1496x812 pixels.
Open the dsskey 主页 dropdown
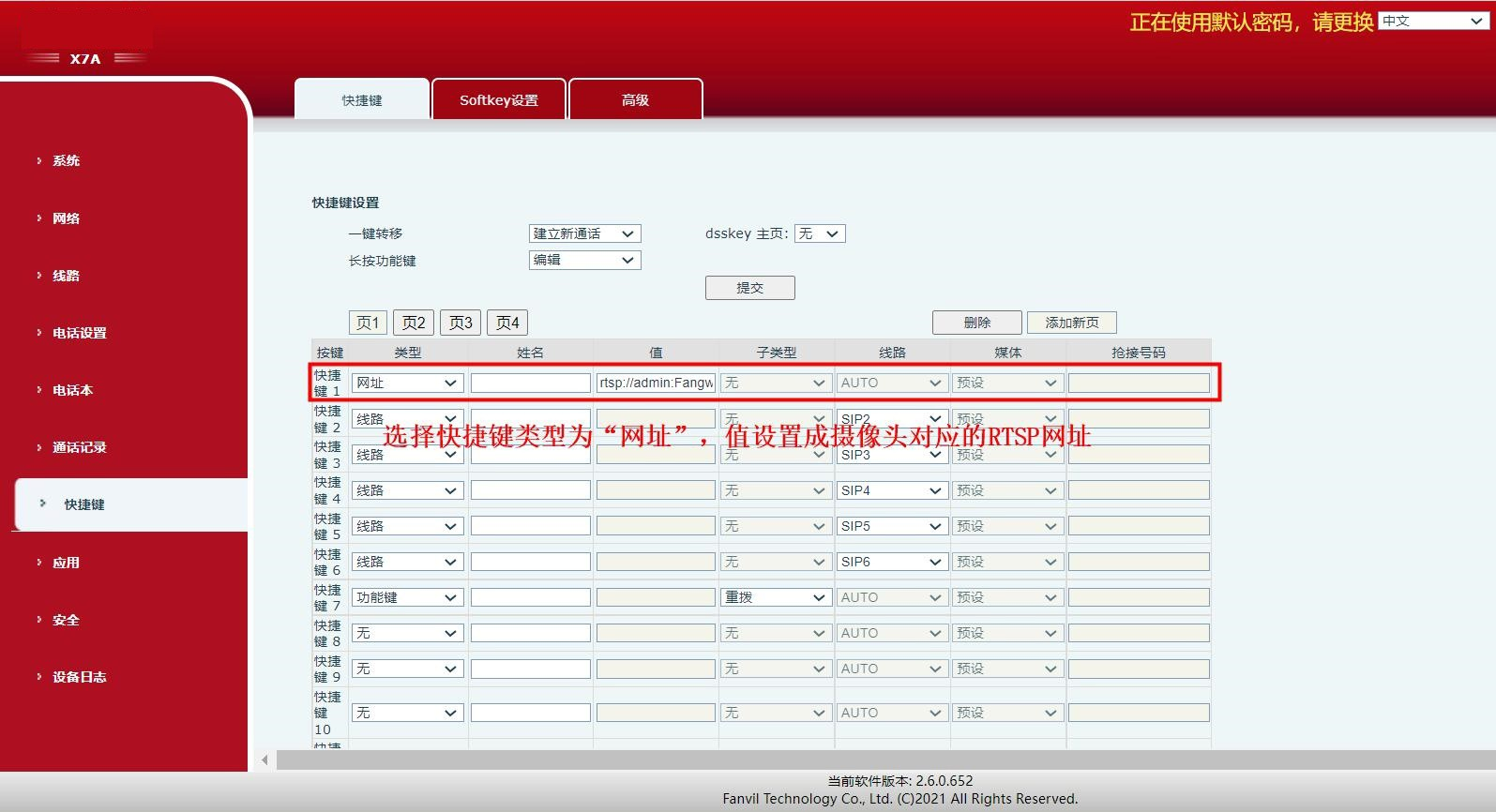(820, 233)
